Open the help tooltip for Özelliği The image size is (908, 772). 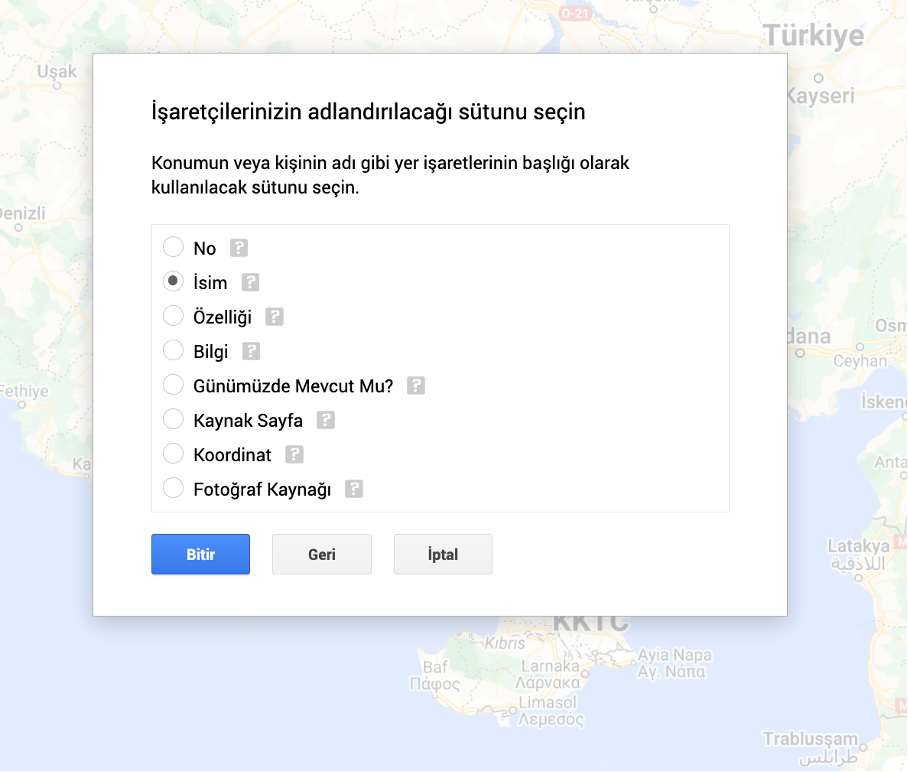[275, 317]
